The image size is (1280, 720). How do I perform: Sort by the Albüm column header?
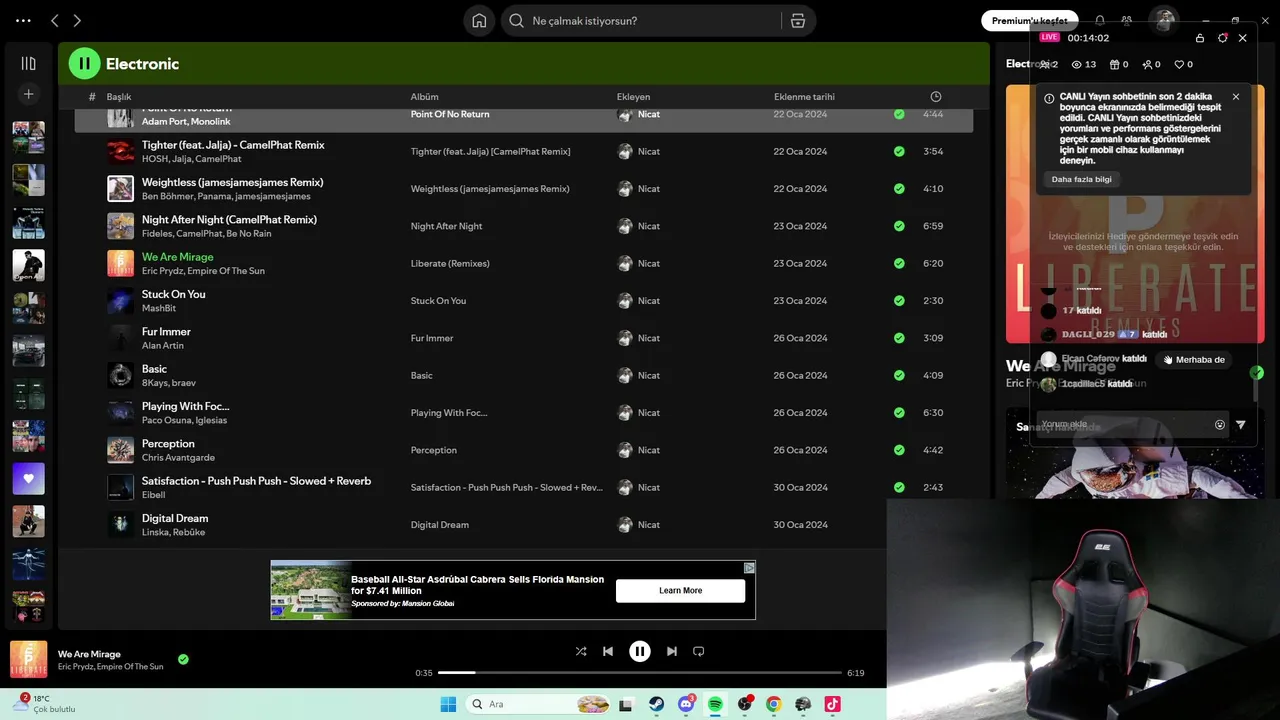424,97
